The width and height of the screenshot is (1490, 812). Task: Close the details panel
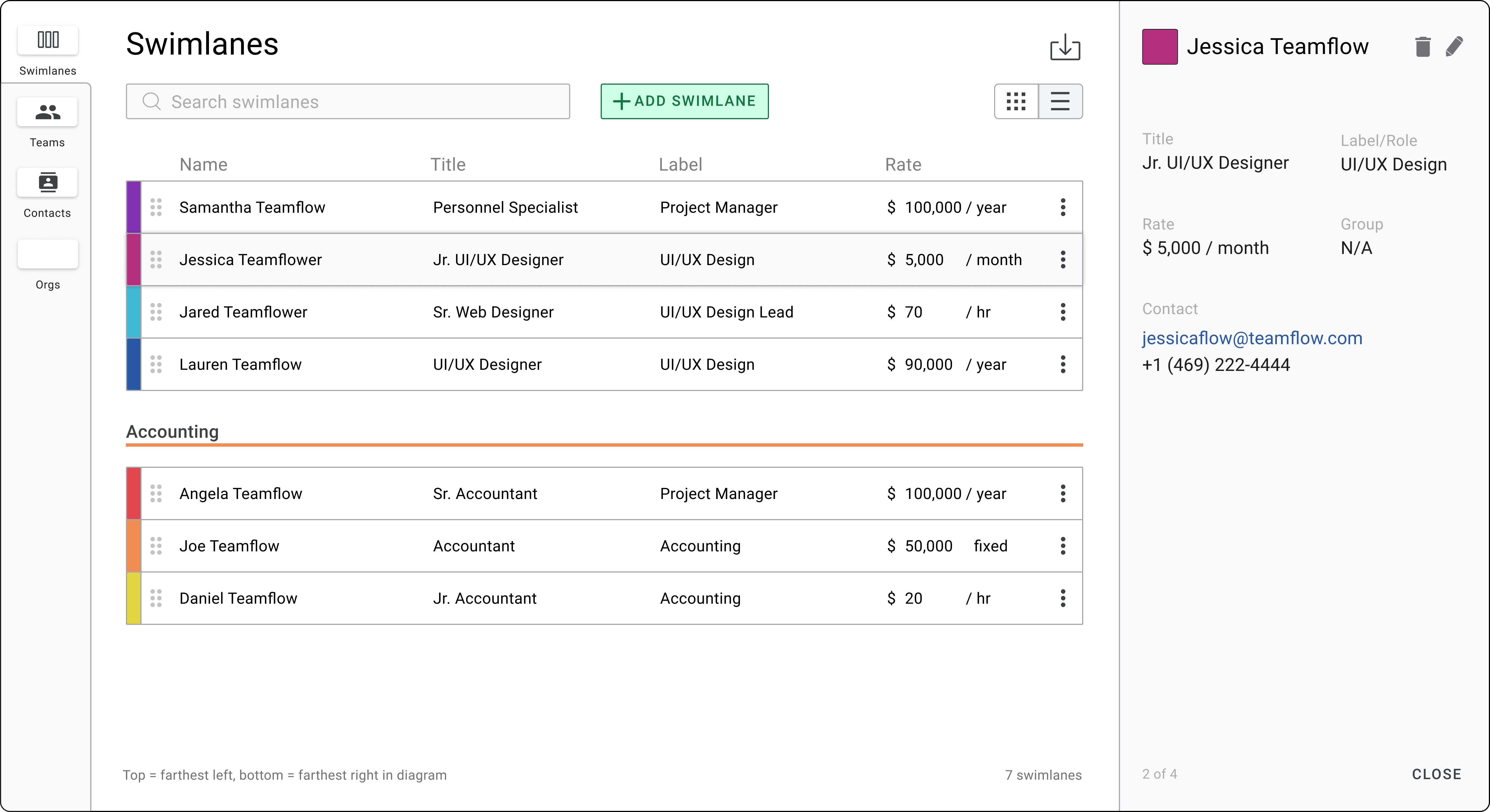(1437, 774)
